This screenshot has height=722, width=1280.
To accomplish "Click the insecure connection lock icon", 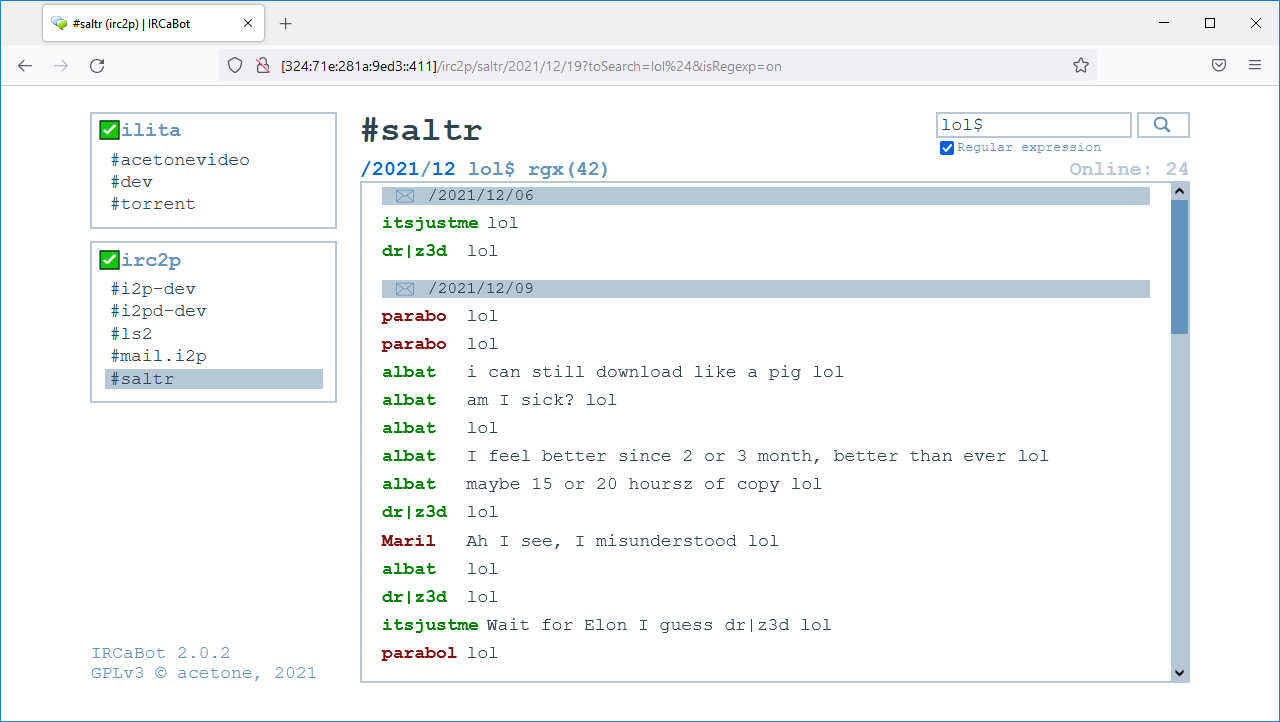I will pyautogui.click(x=263, y=65).
